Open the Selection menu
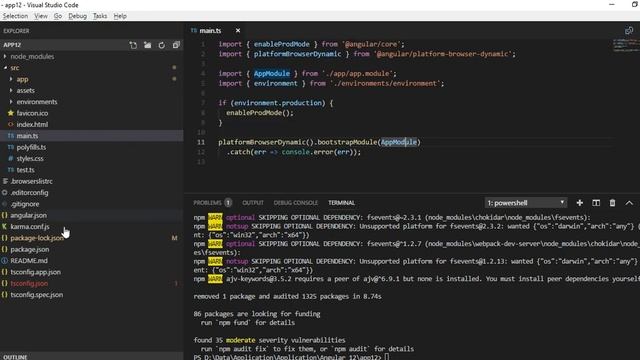The height and width of the screenshot is (360, 640). pos(15,16)
